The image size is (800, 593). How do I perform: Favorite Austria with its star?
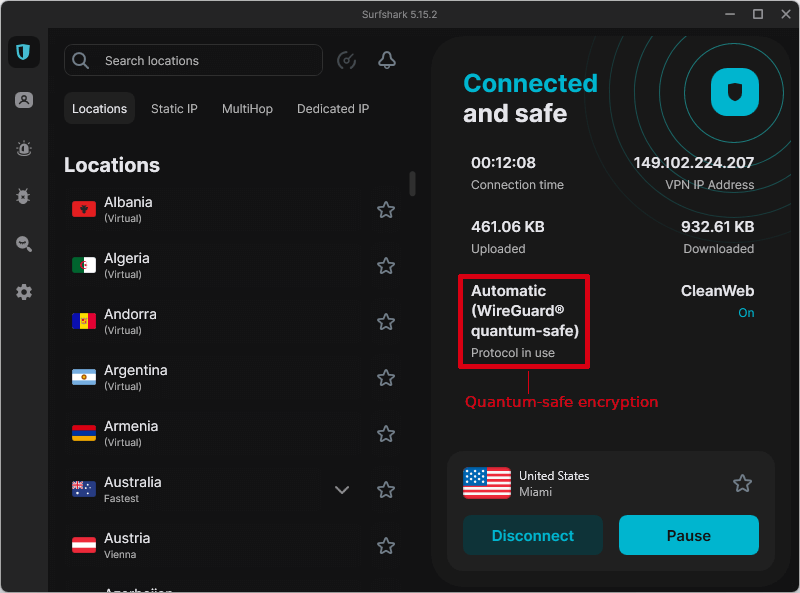point(386,546)
